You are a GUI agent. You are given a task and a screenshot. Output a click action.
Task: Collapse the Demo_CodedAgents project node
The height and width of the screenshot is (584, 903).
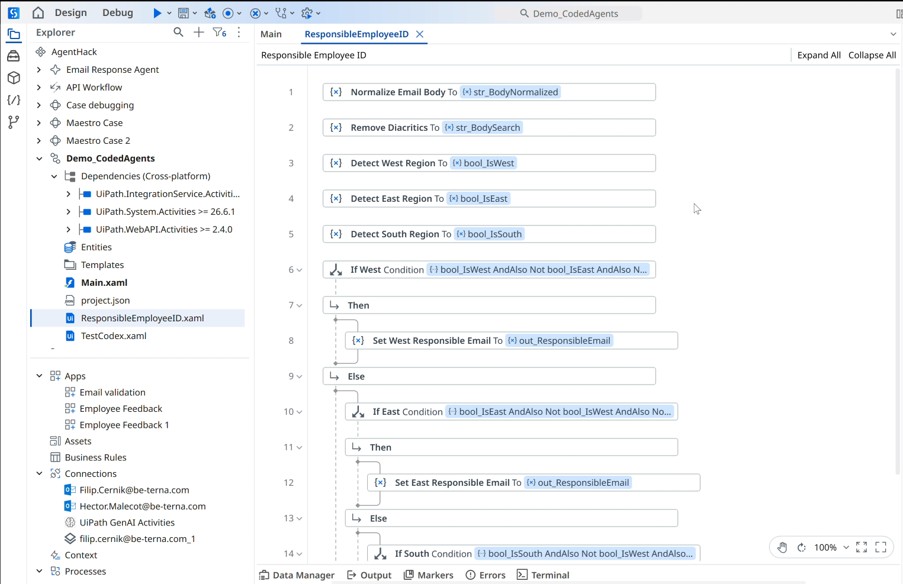click(x=39, y=158)
